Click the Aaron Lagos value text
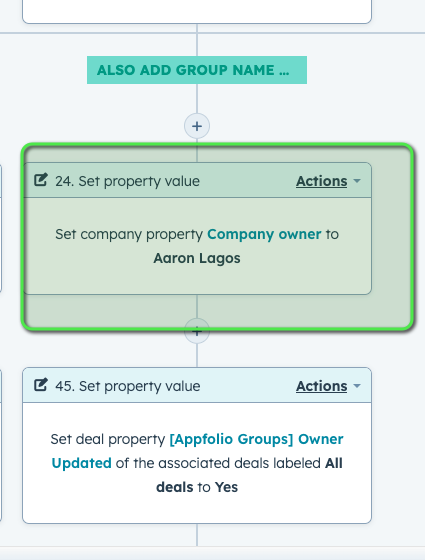Viewport: 425px width, 560px height. point(197,258)
